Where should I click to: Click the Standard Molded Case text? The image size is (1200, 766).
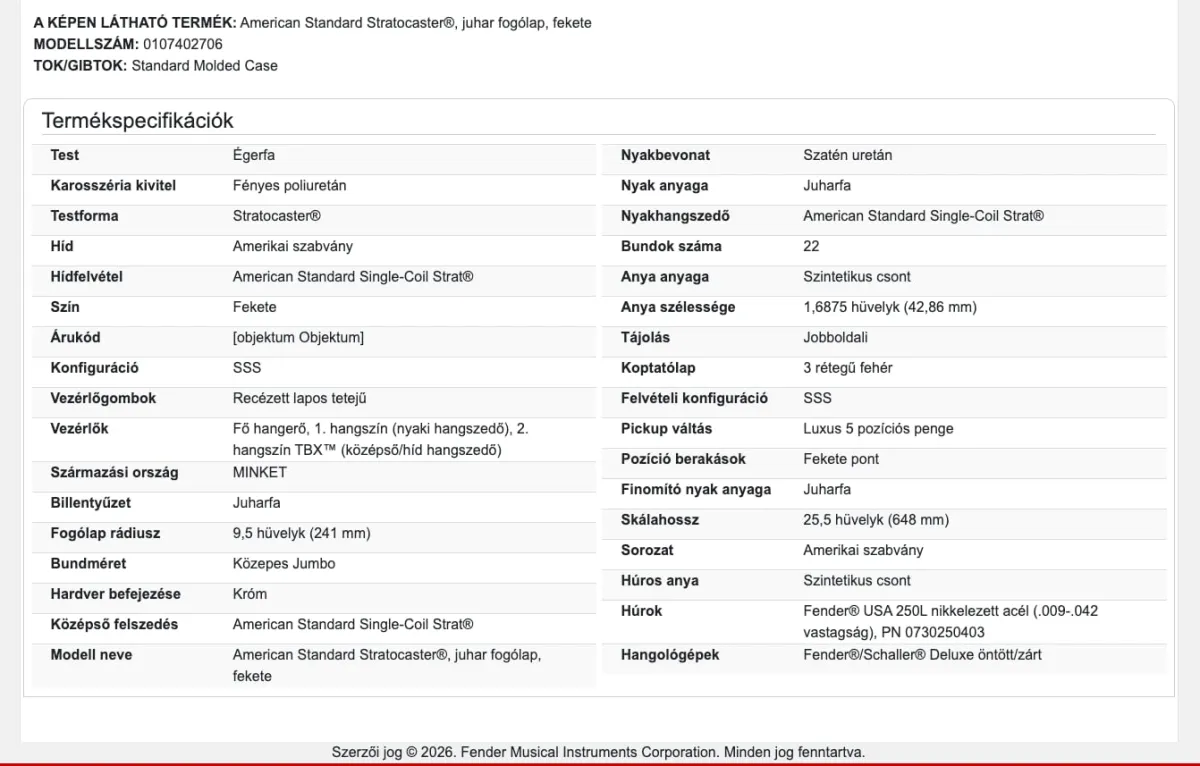205,66
